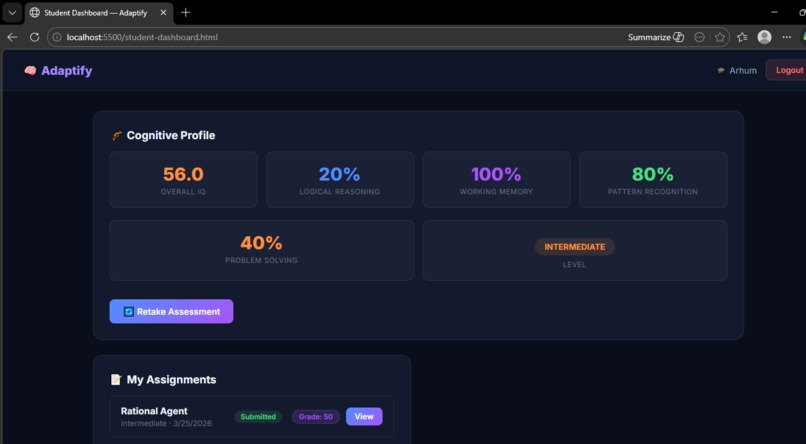Click the 100% Working Memory value
The height and width of the screenshot is (444, 806).
click(x=496, y=175)
